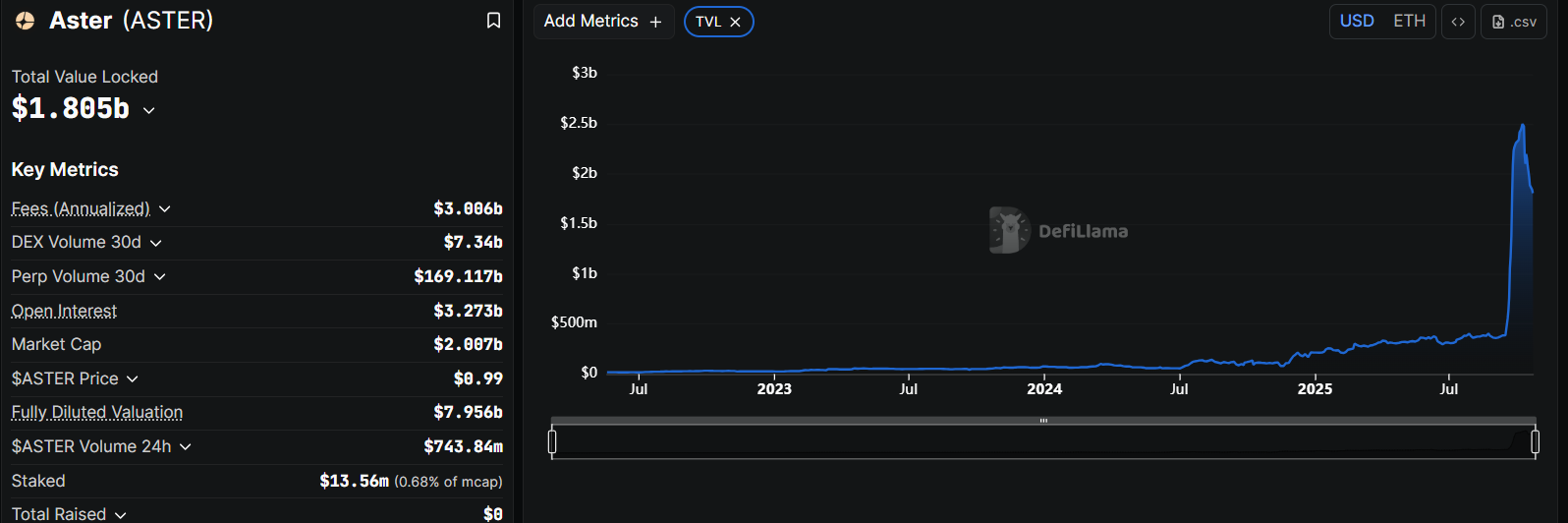Click the Open Interest metric label
The width and height of the screenshot is (1568, 523).
tap(64, 311)
